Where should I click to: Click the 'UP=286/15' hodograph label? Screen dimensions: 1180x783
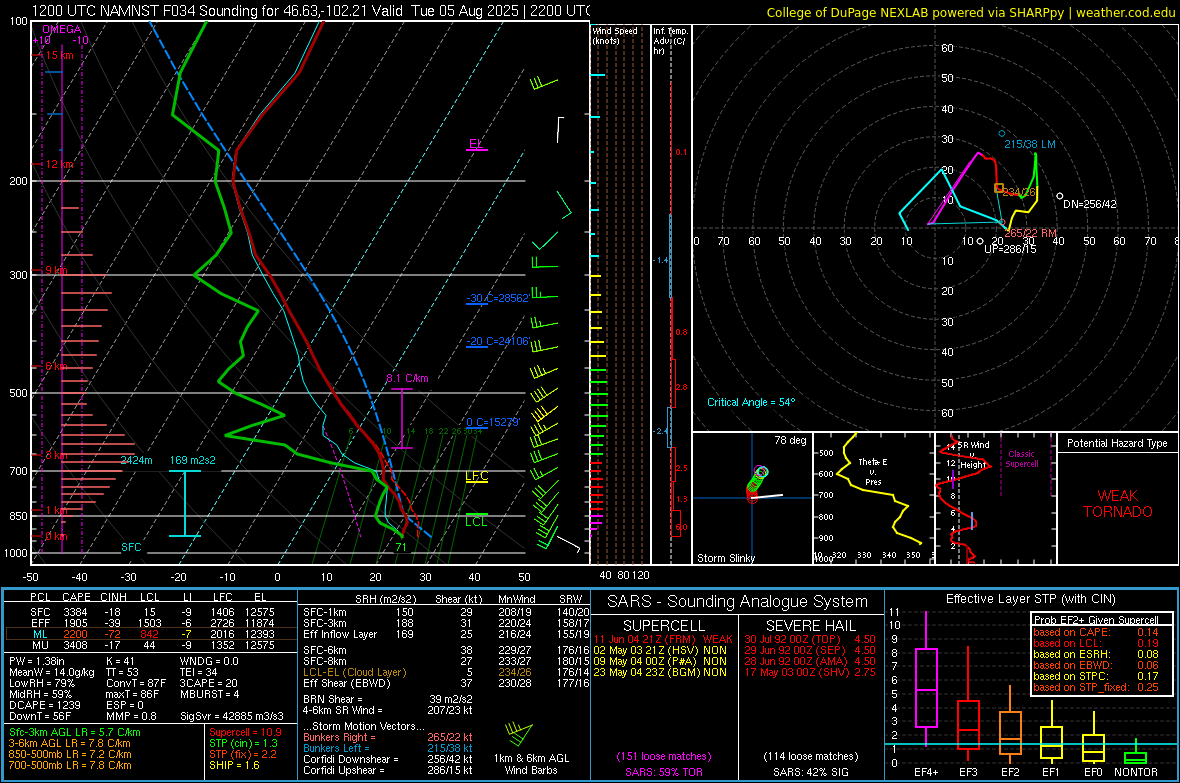tap(1010, 248)
